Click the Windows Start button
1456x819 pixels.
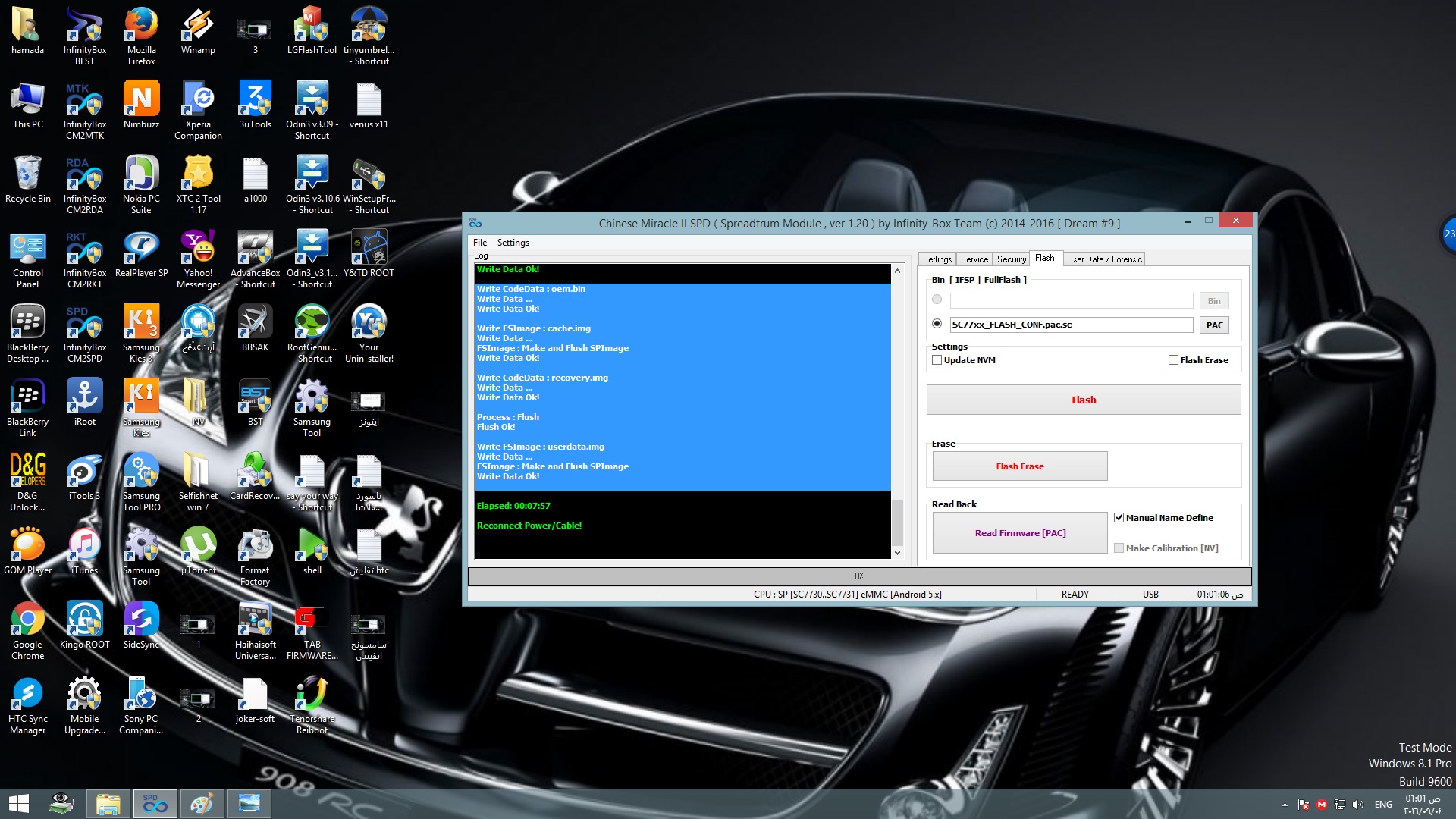(x=19, y=804)
